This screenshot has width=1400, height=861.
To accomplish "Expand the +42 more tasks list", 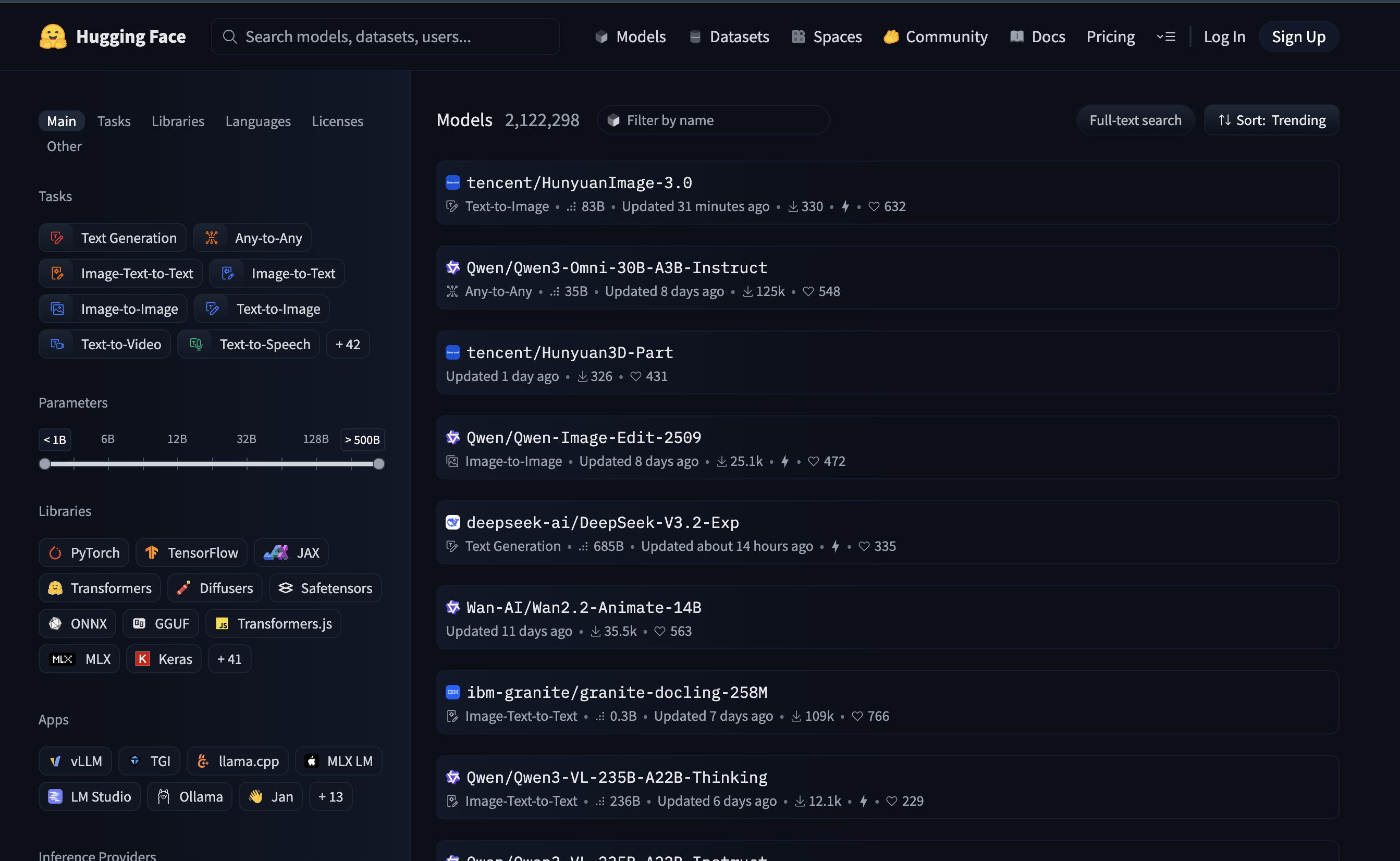I will point(347,344).
